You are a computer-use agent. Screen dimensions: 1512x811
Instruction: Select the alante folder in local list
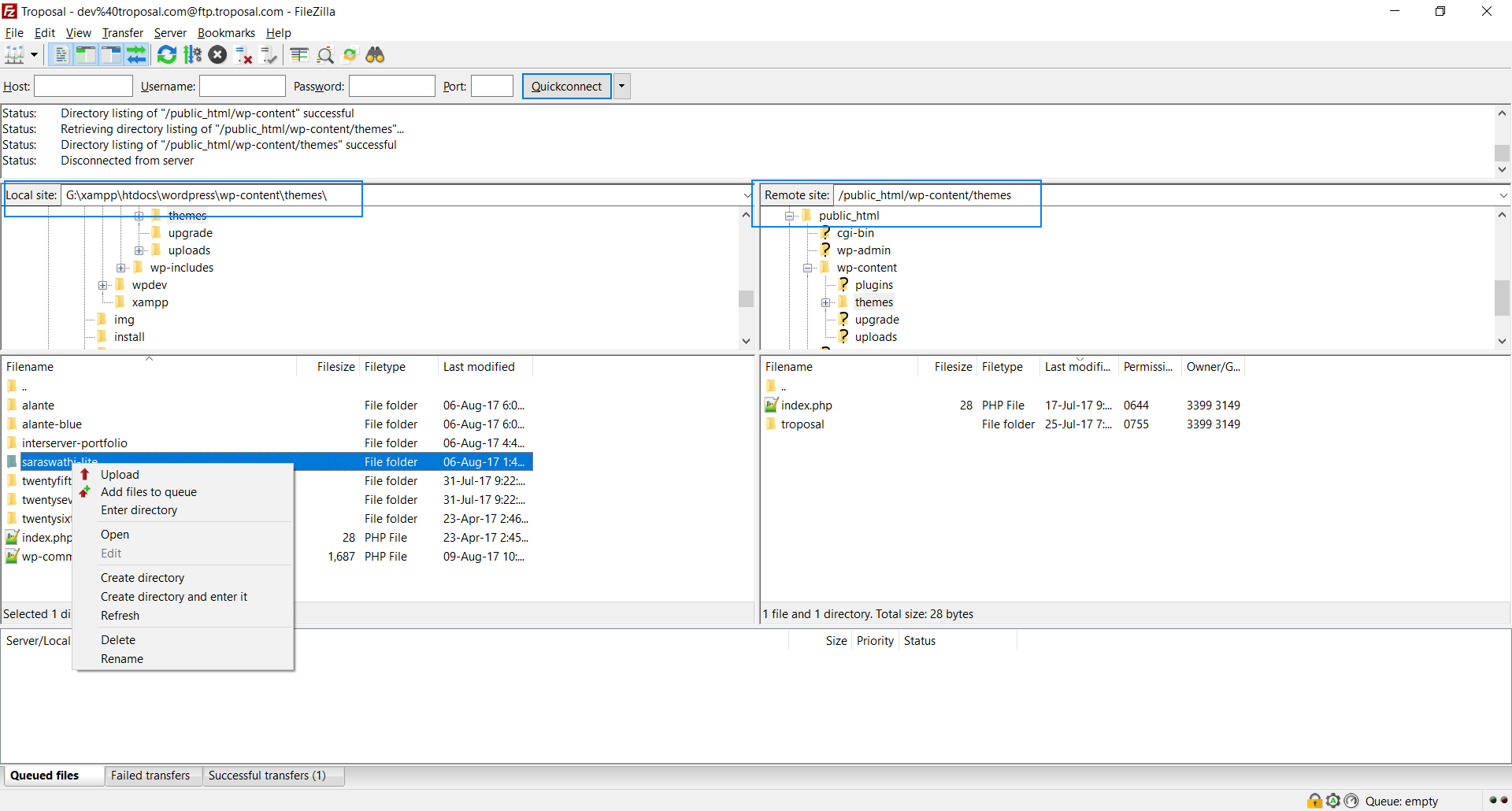click(x=38, y=405)
